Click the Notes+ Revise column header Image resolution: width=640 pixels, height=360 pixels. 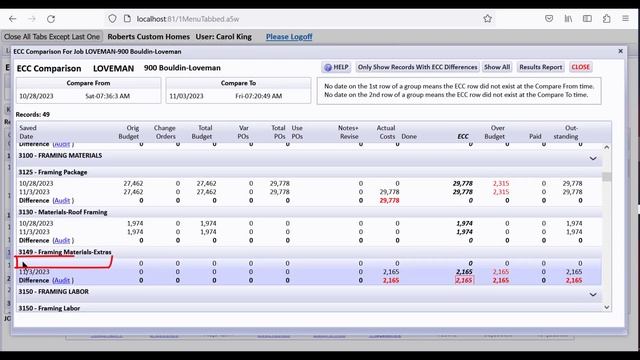click(348, 132)
